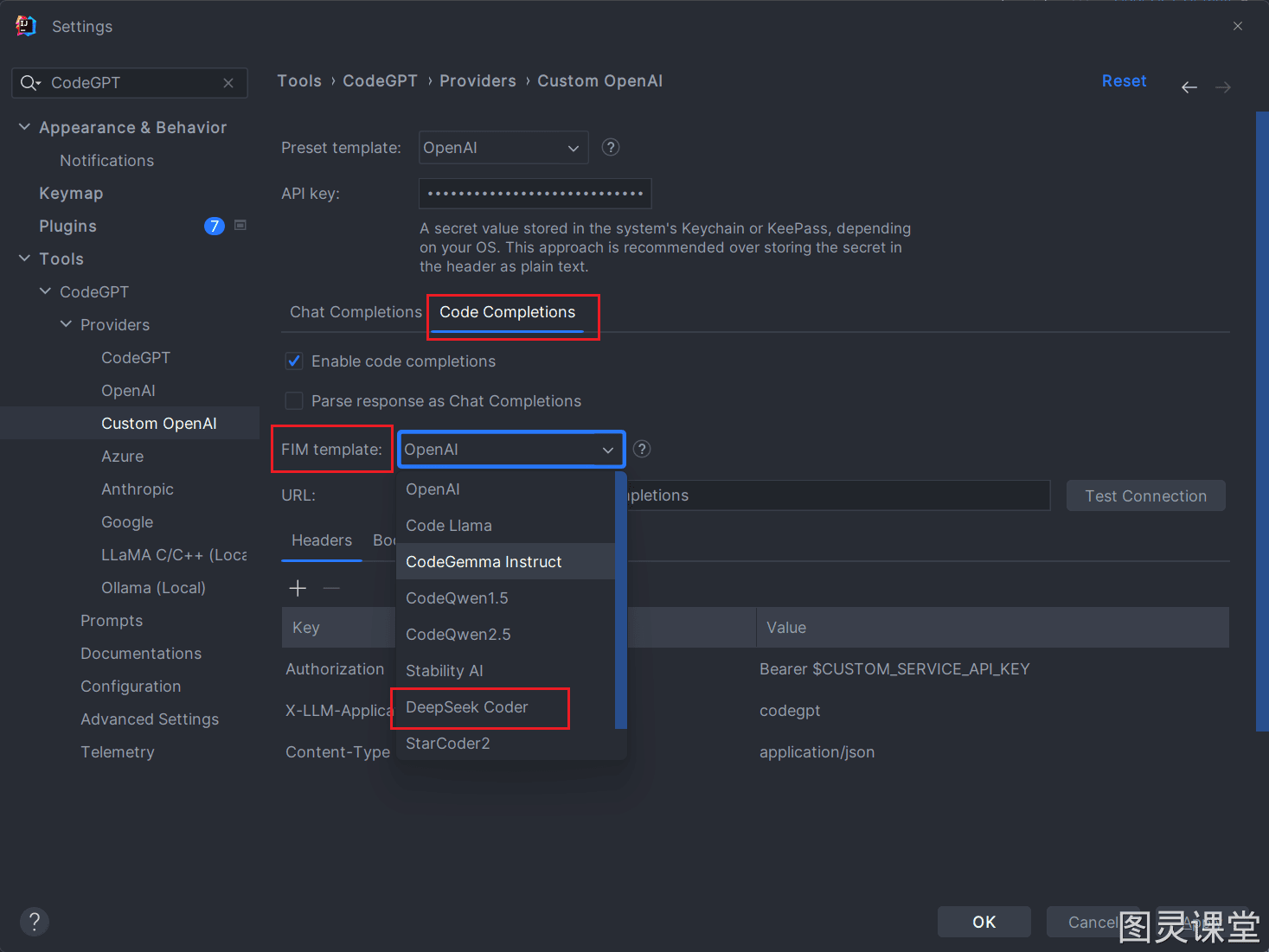Select DeepSeek Coder template option
The width and height of the screenshot is (1269, 952).
(505, 707)
